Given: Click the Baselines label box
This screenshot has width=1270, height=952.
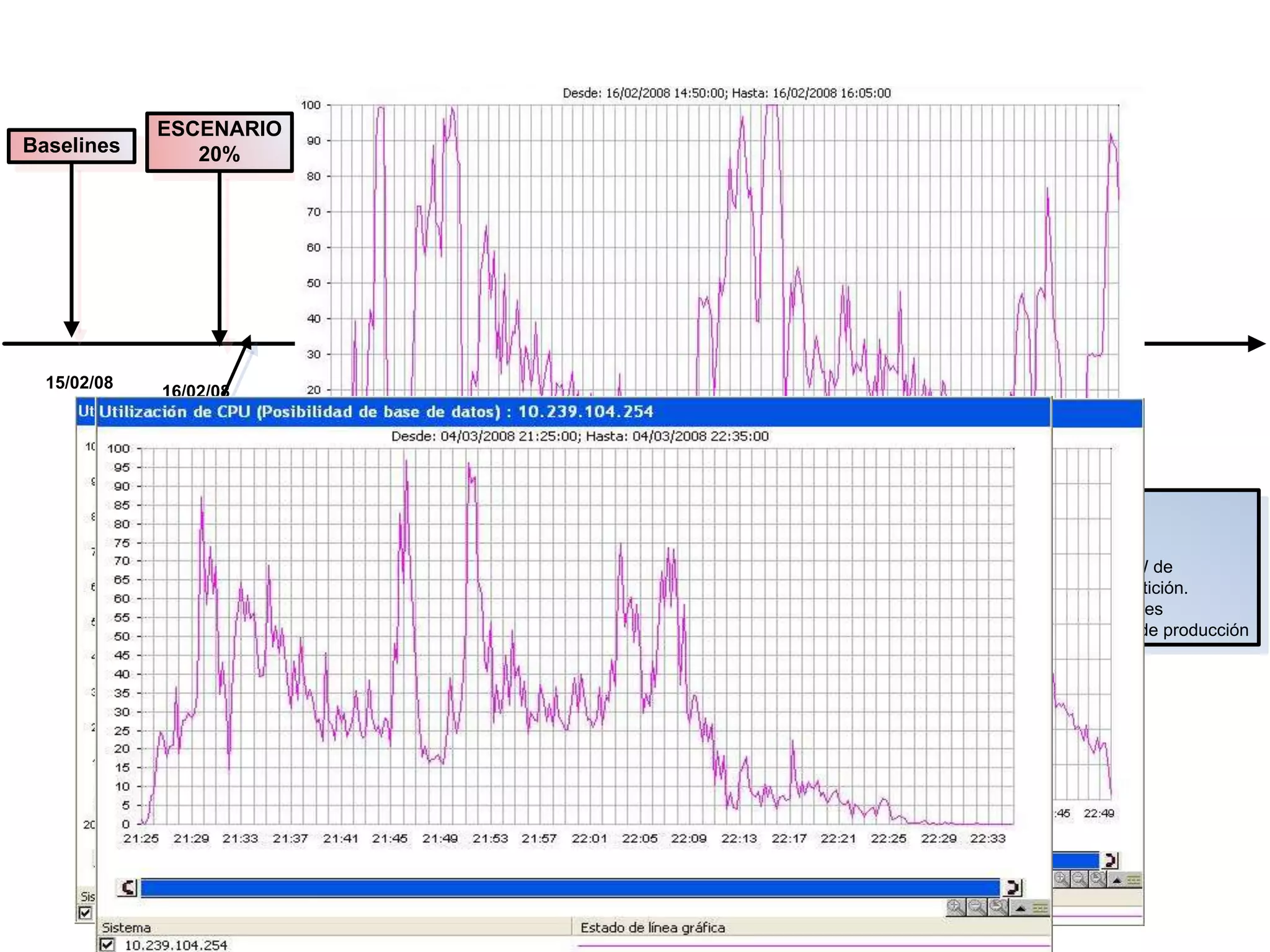Looking at the screenshot, I should 71,146.
